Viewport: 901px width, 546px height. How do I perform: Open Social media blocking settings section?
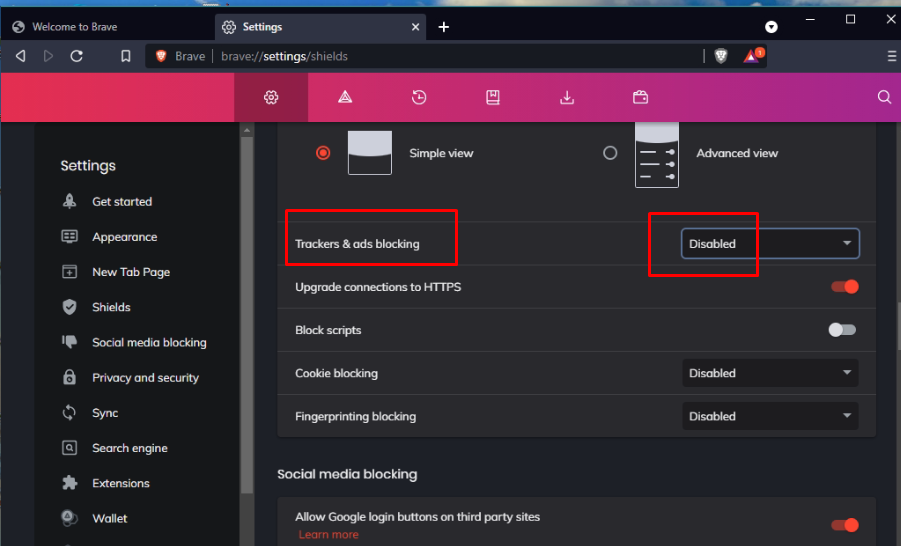149,342
